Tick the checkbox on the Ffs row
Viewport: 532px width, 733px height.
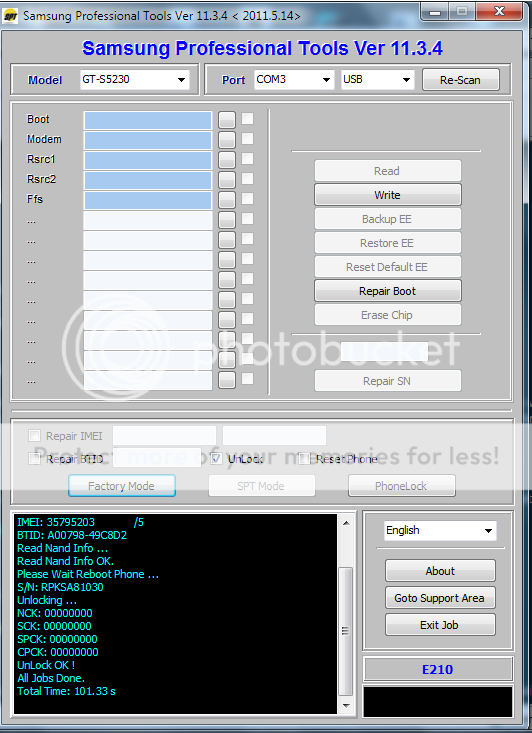pyautogui.click(x=247, y=199)
